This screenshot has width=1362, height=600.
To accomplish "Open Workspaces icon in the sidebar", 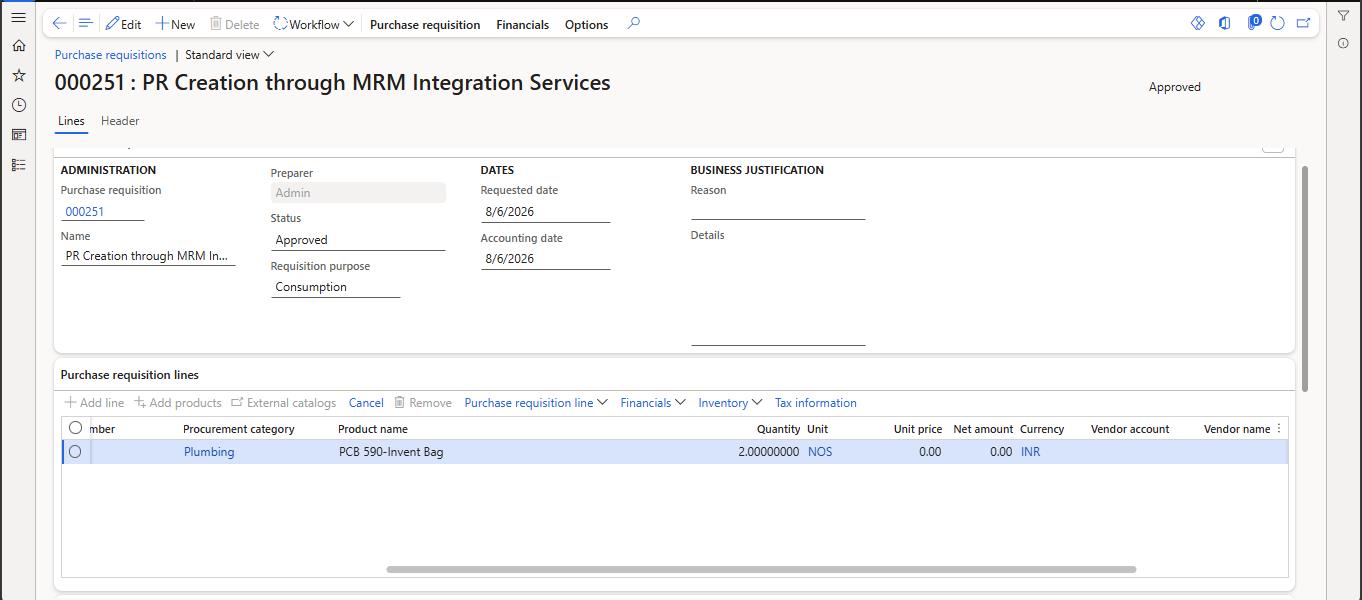I will pyautogui.click(x=18, y=134).
